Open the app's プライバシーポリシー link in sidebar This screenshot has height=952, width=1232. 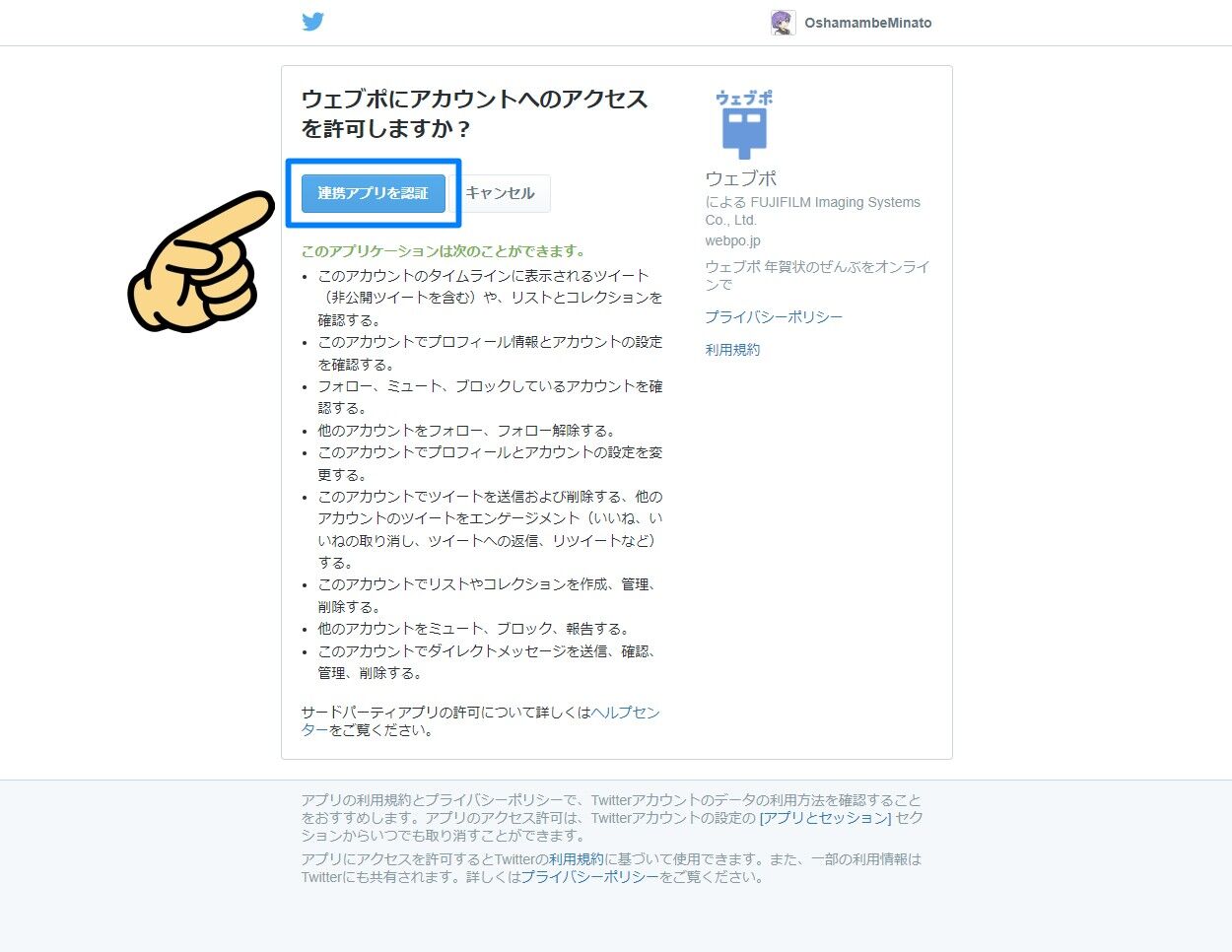point(774,317)
